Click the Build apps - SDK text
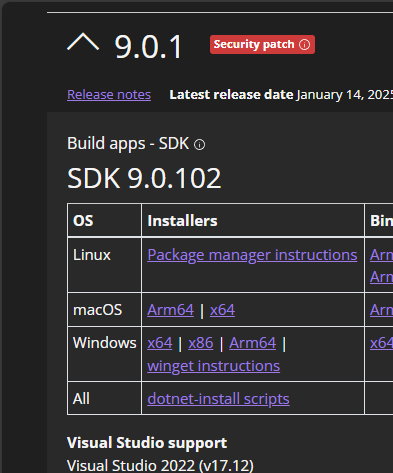The height and width of the screenshot is (473, 393). pos(128,144)
